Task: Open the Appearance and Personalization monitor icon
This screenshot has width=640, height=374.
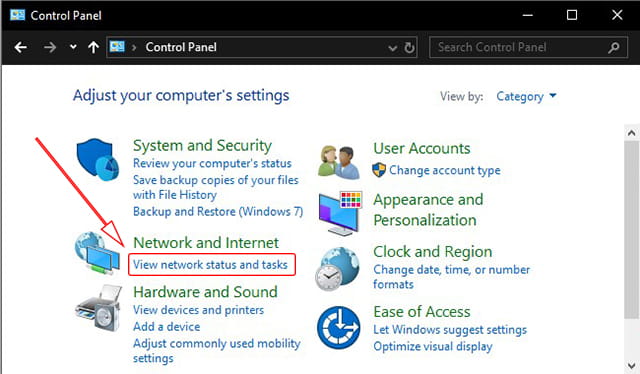Action: 340,213
